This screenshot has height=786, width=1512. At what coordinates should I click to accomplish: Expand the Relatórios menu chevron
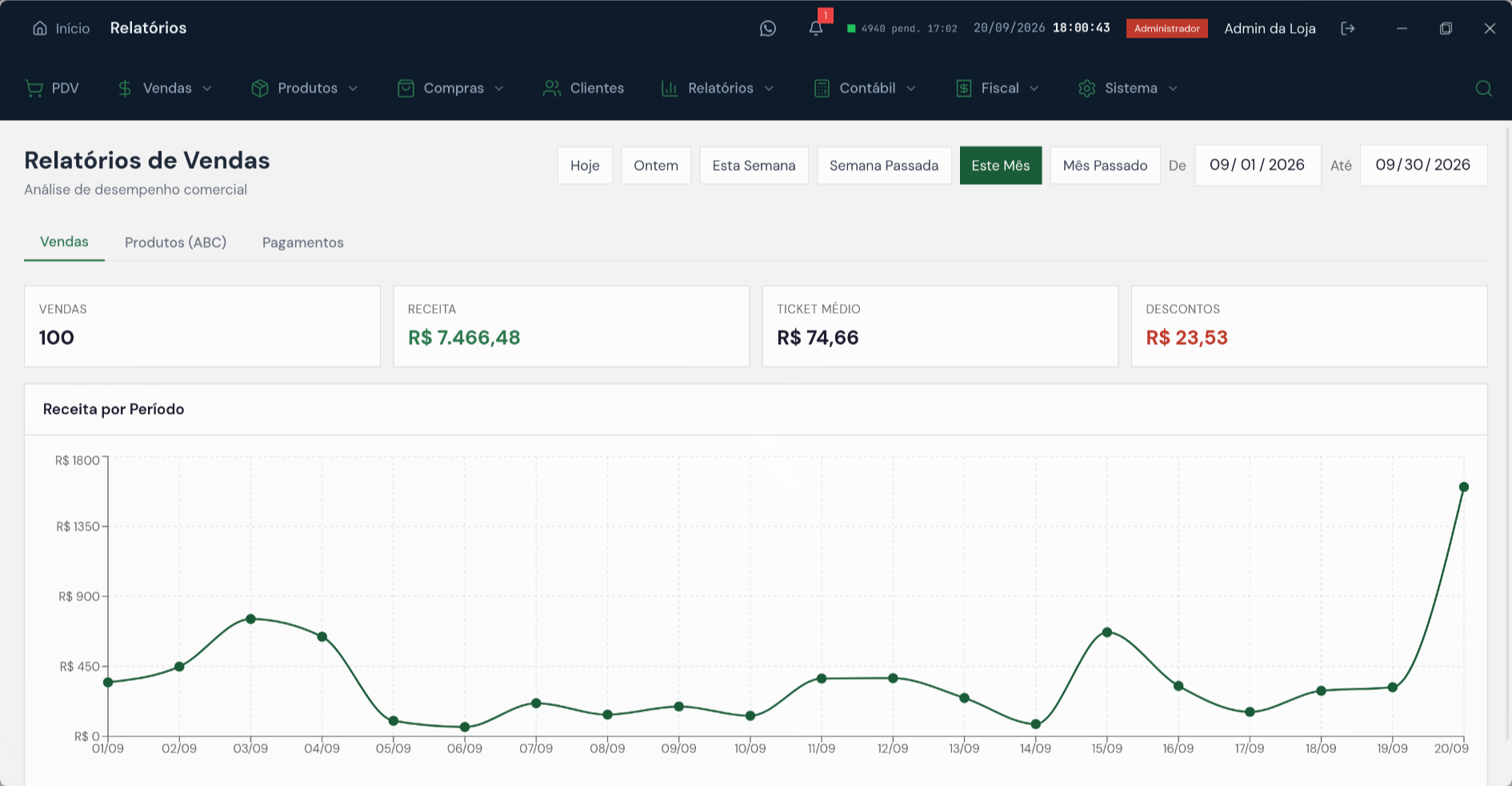(769, 88)
